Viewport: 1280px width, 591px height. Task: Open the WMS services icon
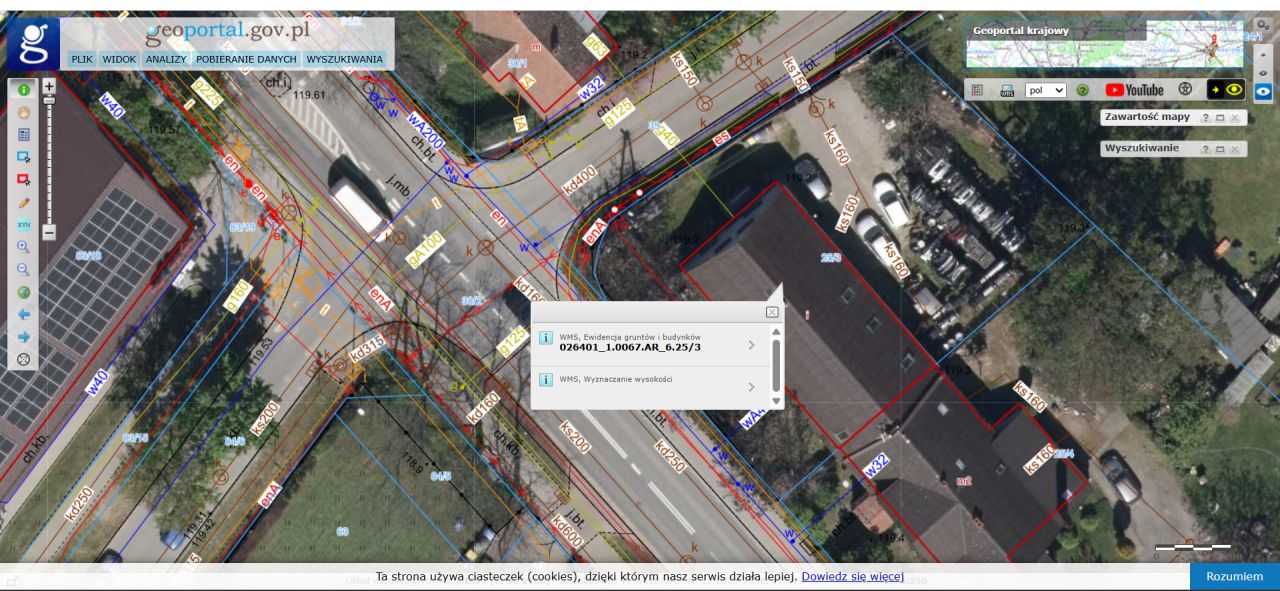(x=1007, y=90)
